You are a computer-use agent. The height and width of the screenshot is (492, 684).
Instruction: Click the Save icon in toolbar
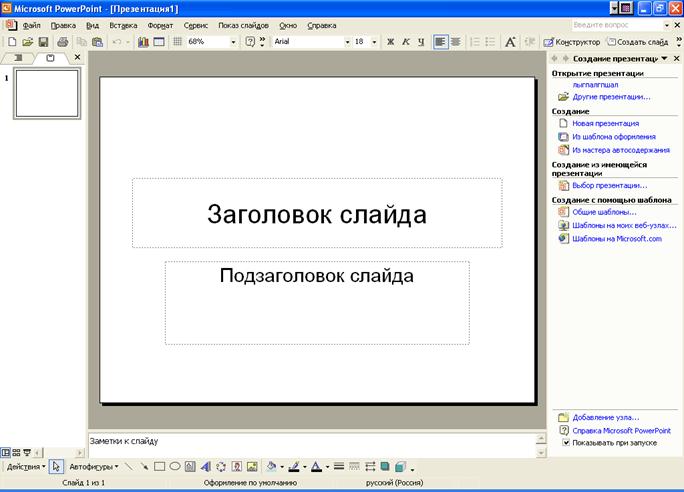(x=42, y=42)
